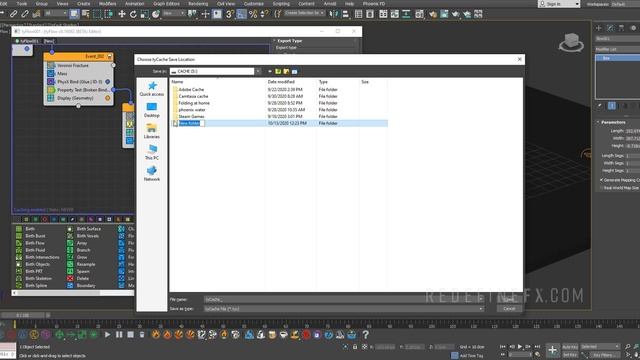Open This PC in save dialog sidebar
This screenshot has width=640, height=360.
152,153
